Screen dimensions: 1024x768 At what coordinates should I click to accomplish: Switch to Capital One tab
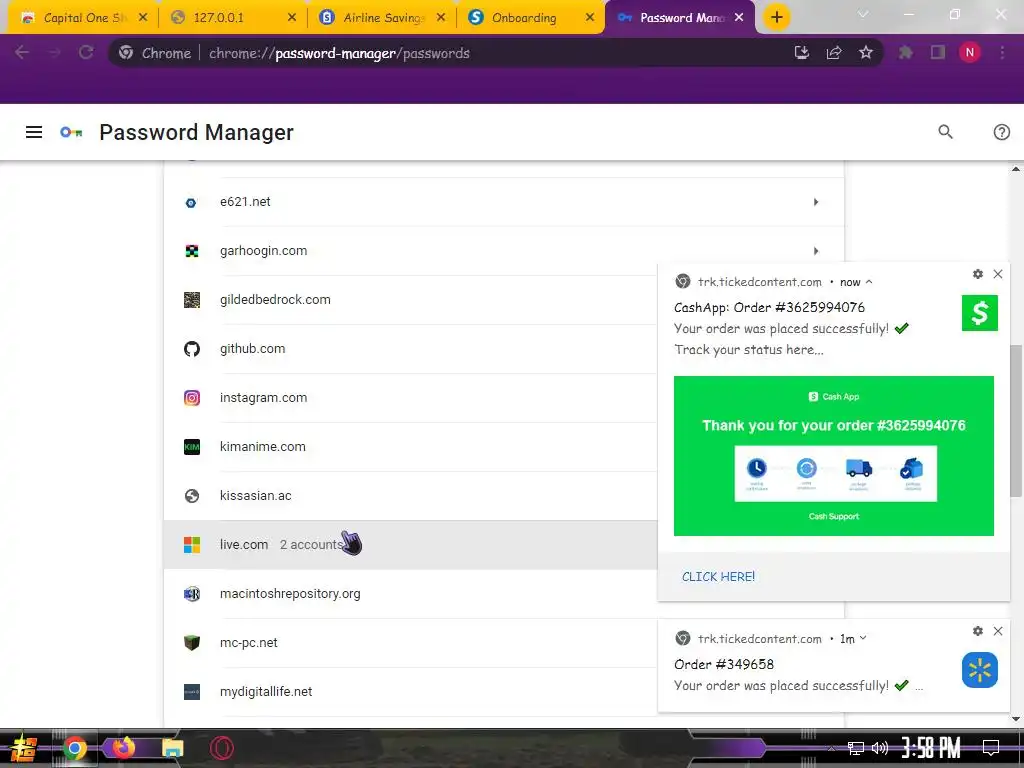coord(83,18)
